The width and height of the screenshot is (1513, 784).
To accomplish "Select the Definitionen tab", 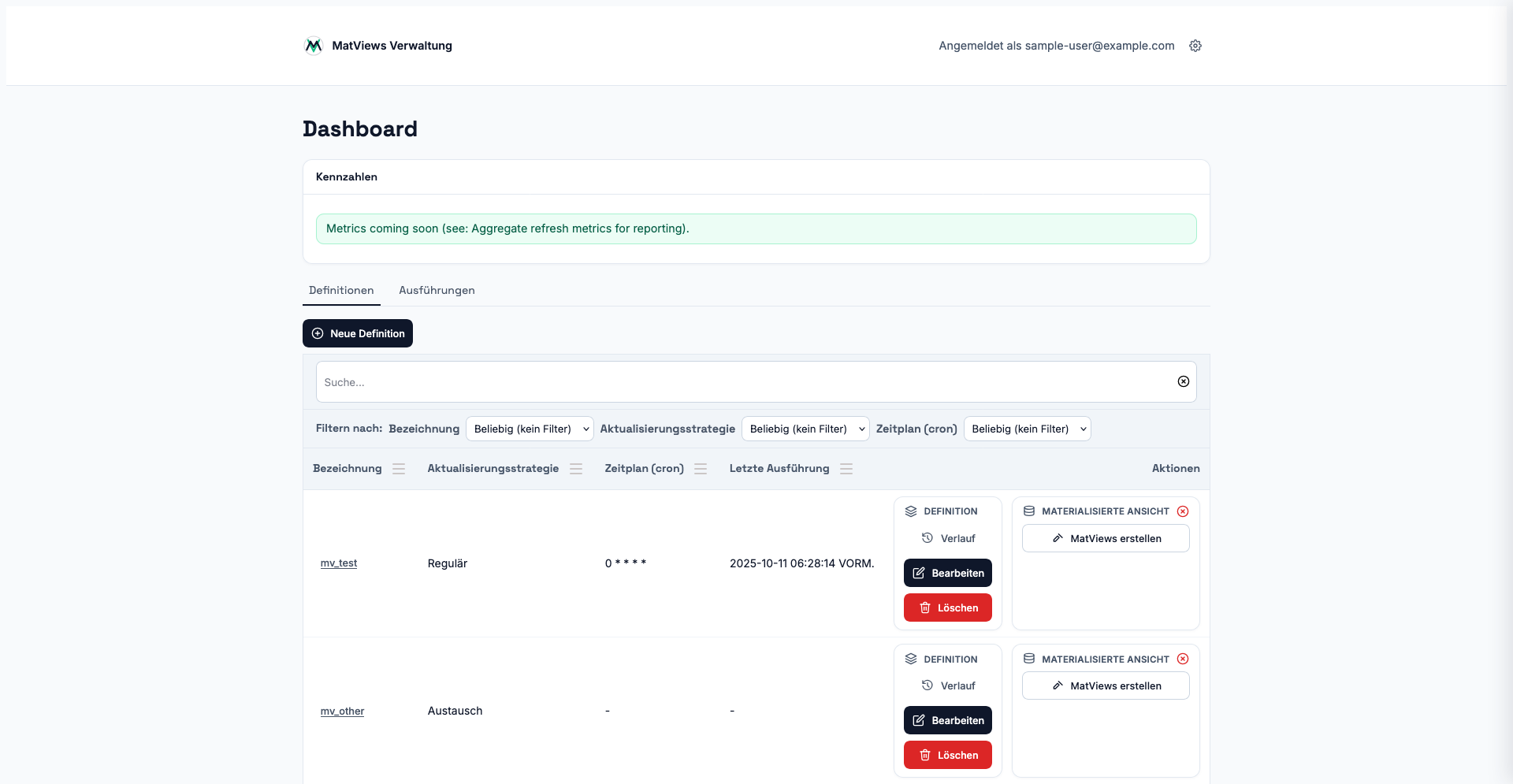I will point(341,290).
